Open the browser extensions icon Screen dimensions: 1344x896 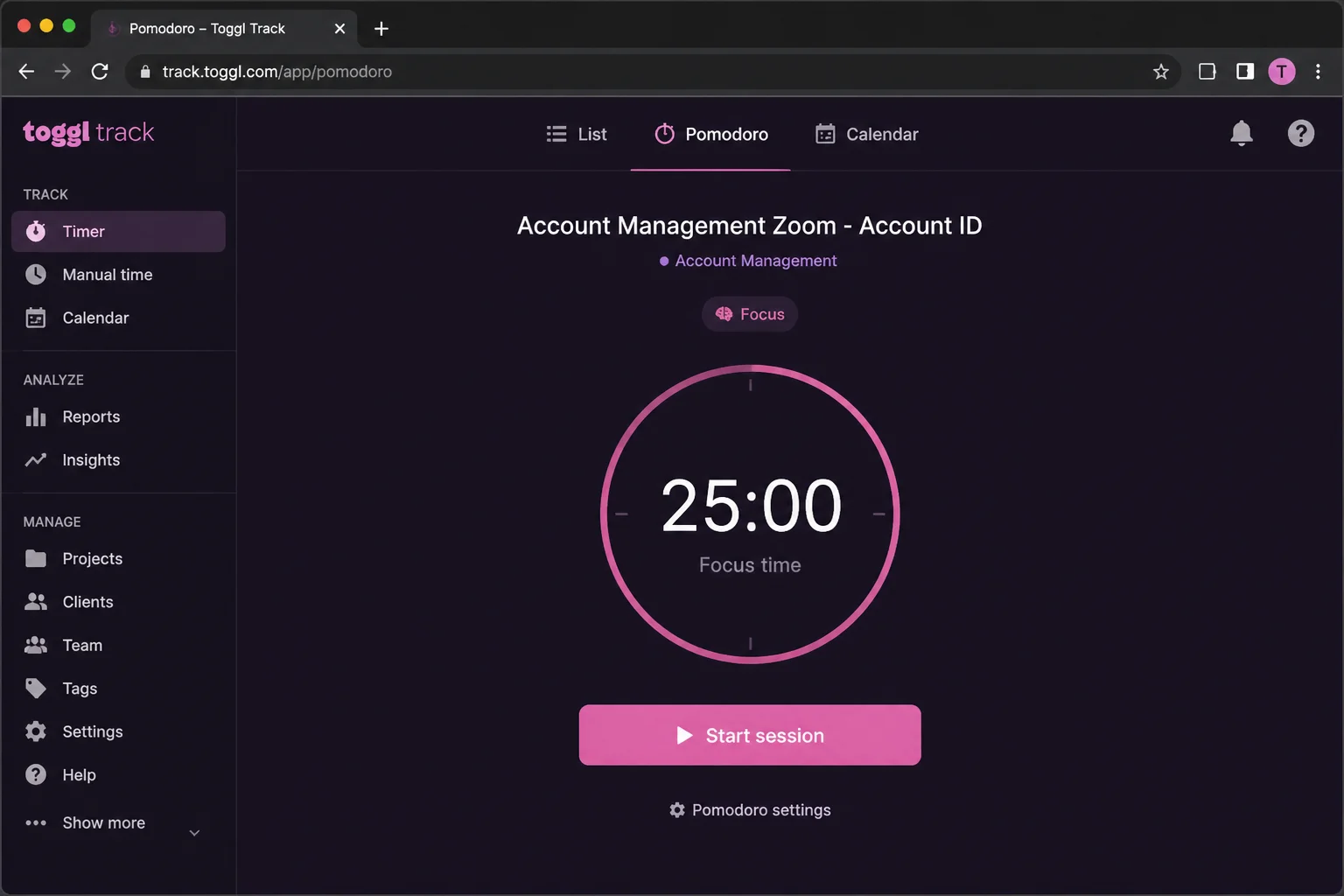(1207, 72)
